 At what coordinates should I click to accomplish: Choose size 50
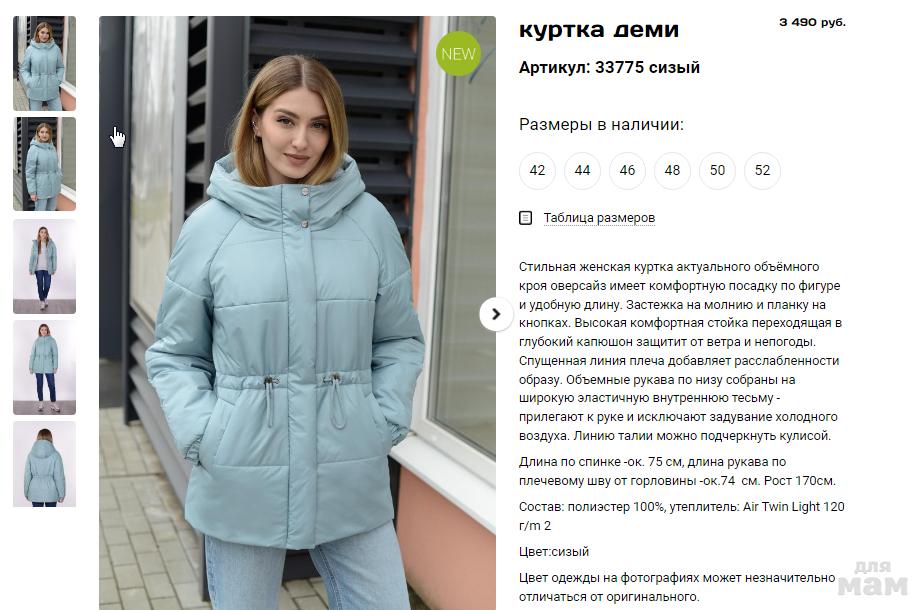tap(717, 171)
